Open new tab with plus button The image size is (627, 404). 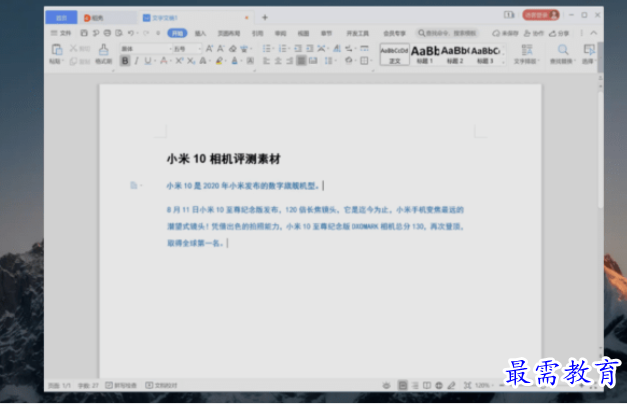(265, 17)
